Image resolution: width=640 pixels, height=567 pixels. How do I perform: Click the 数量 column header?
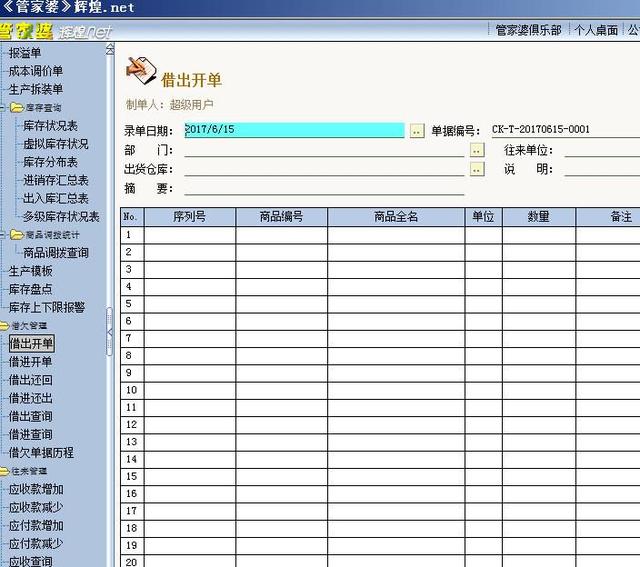point(539,217)
